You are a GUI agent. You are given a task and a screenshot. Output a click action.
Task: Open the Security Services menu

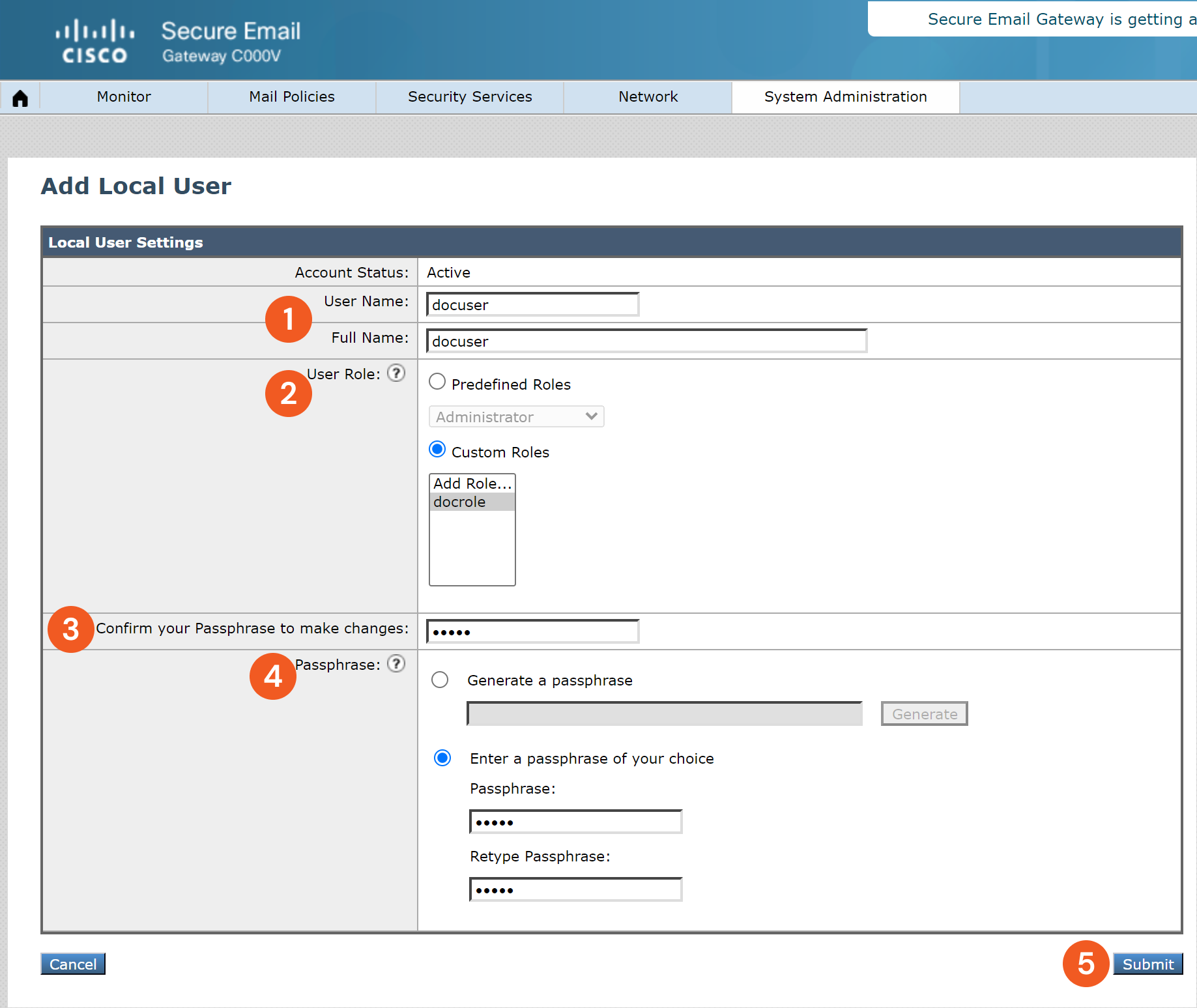[x=470, y=97]
